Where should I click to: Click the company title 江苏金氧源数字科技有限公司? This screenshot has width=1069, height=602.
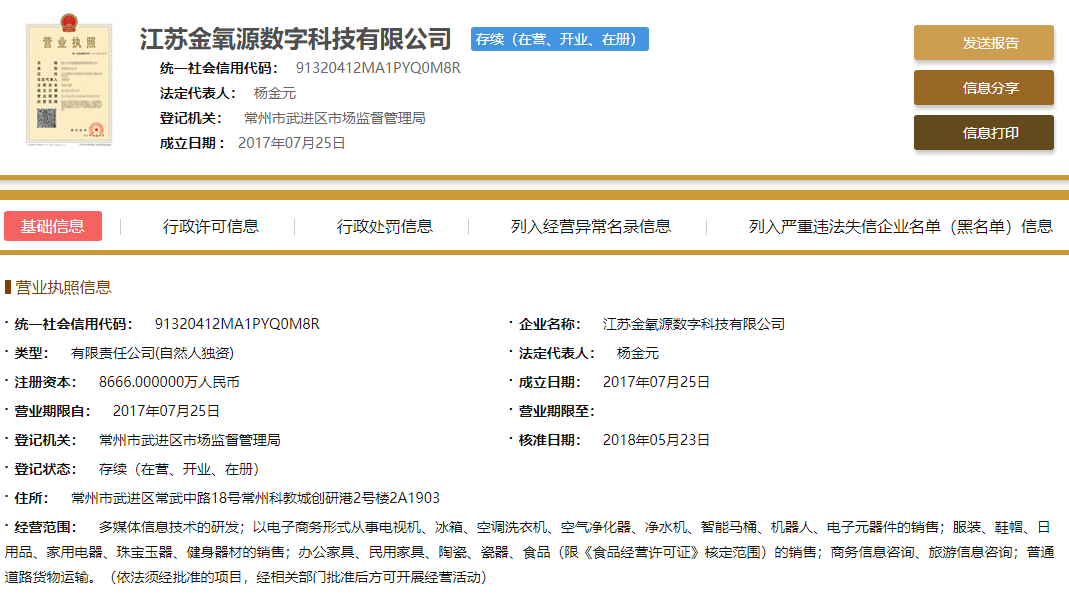coord(295,39)
